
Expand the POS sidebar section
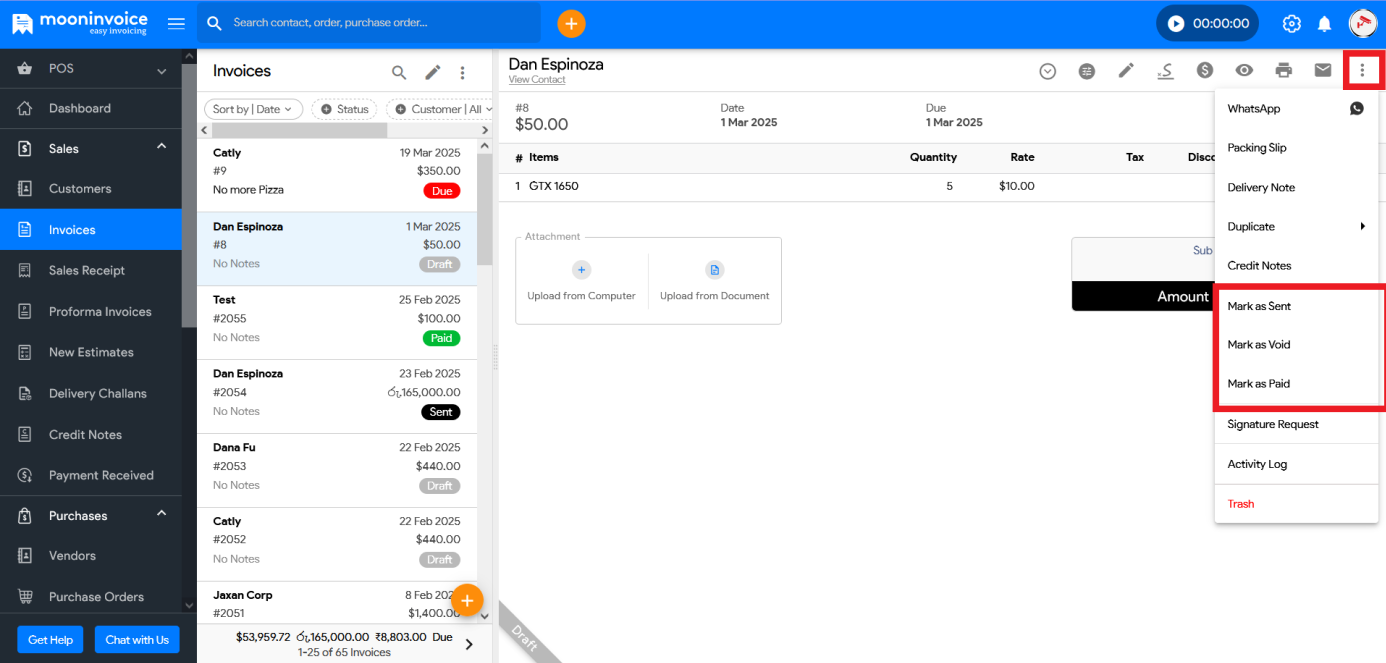91,69
